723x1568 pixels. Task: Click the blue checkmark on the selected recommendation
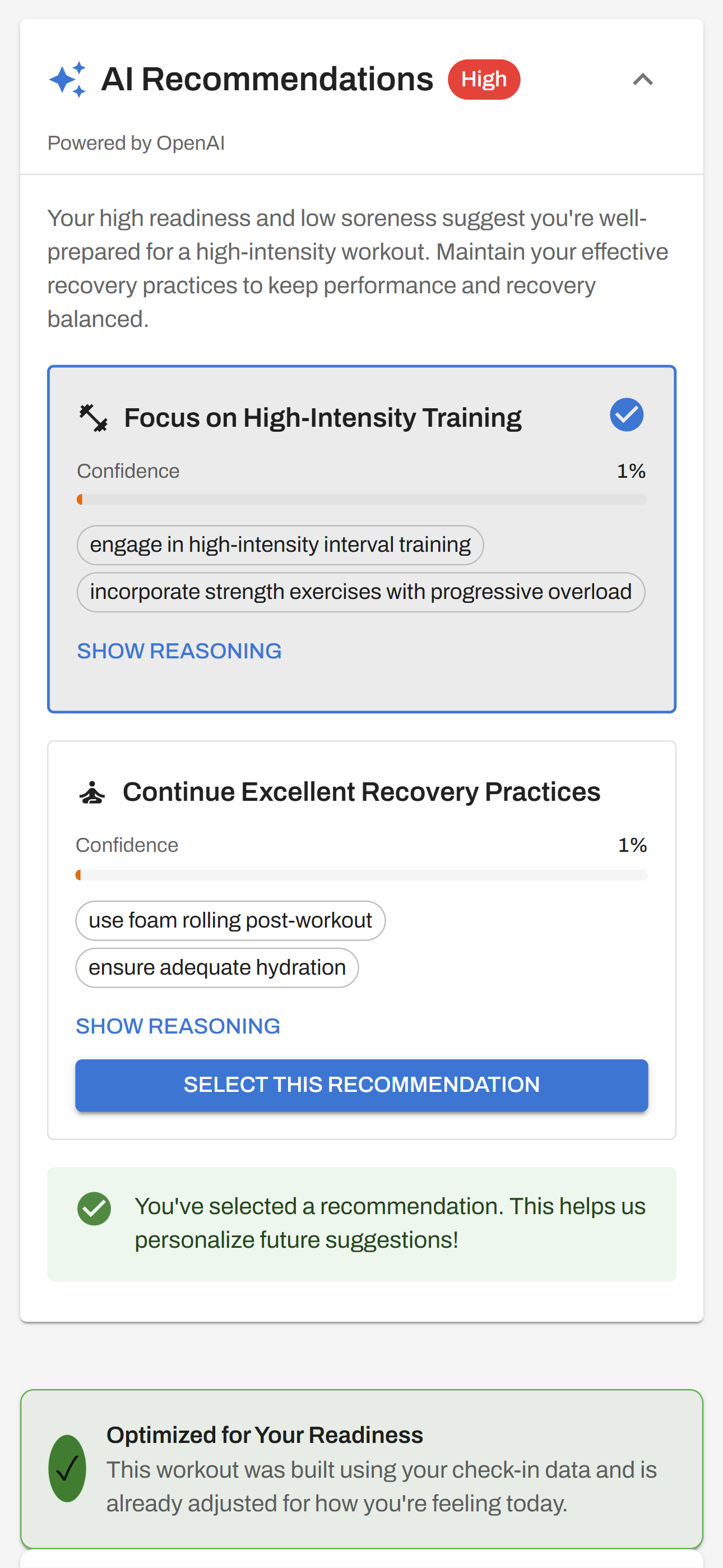[x=627, y=414]
